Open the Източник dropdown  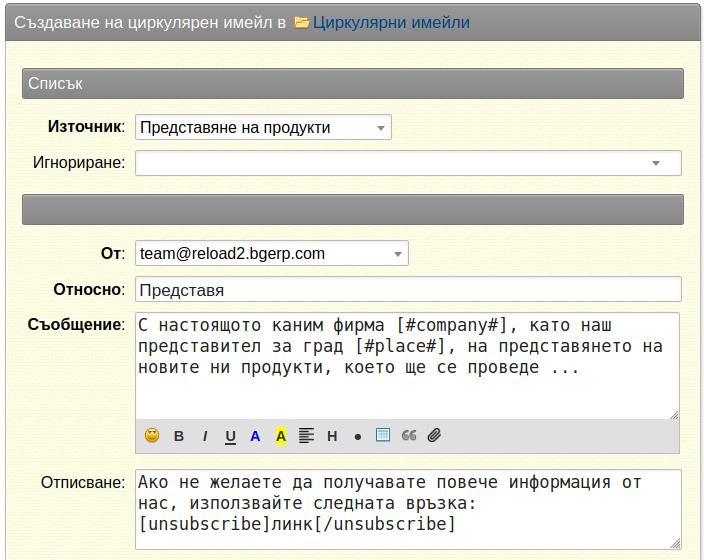pyautogui.click(x=263, y=127)
